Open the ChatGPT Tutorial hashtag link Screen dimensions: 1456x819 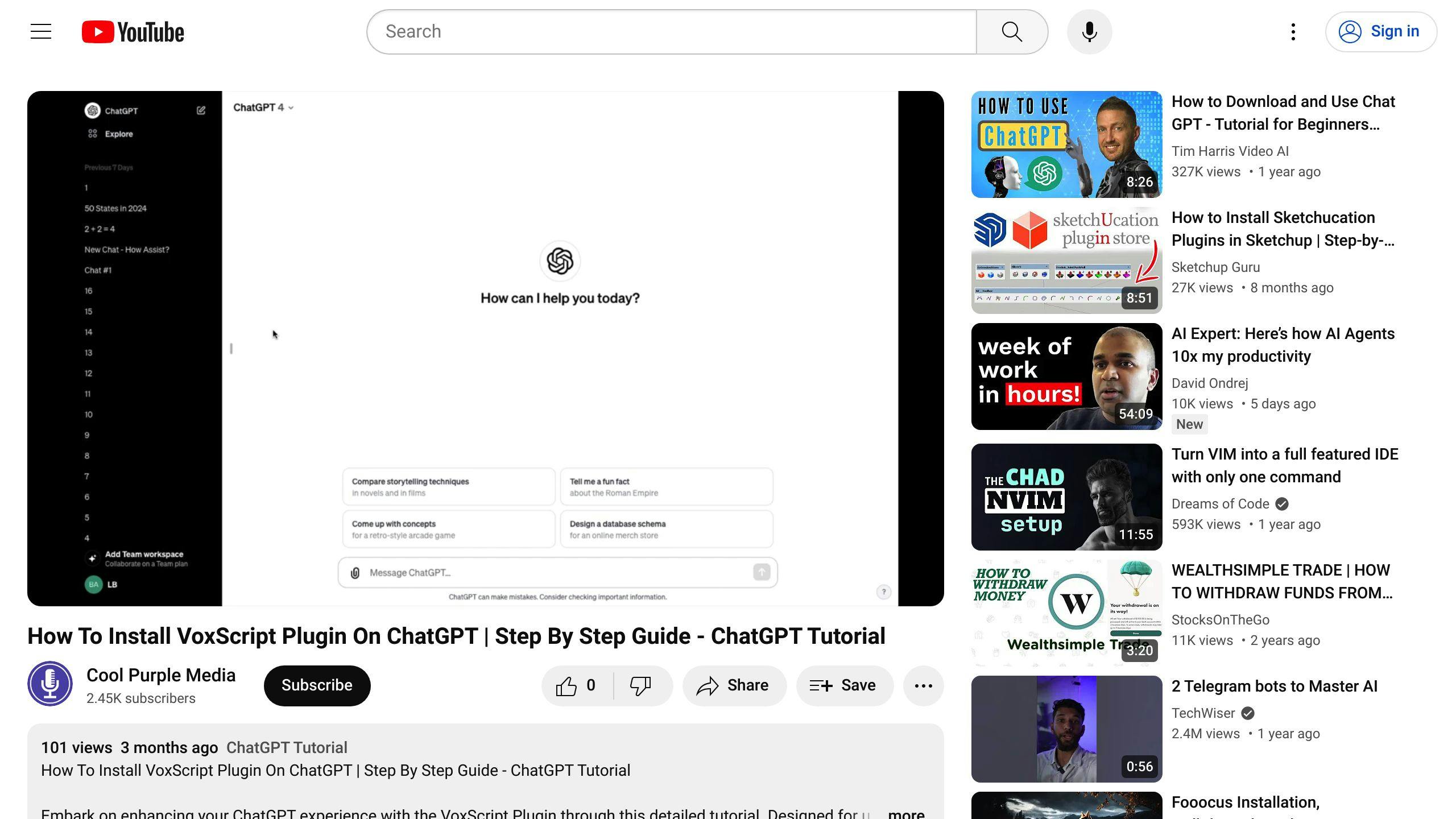287,747
